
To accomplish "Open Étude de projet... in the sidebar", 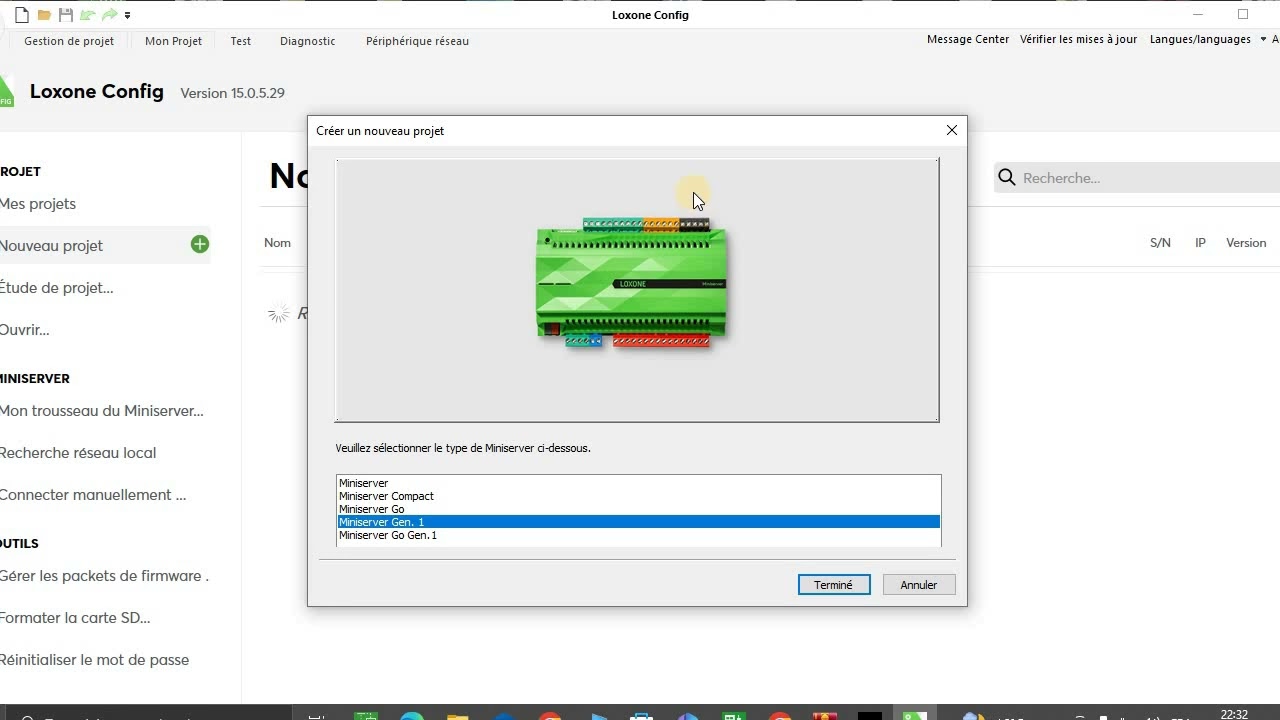I will point(57,288).
